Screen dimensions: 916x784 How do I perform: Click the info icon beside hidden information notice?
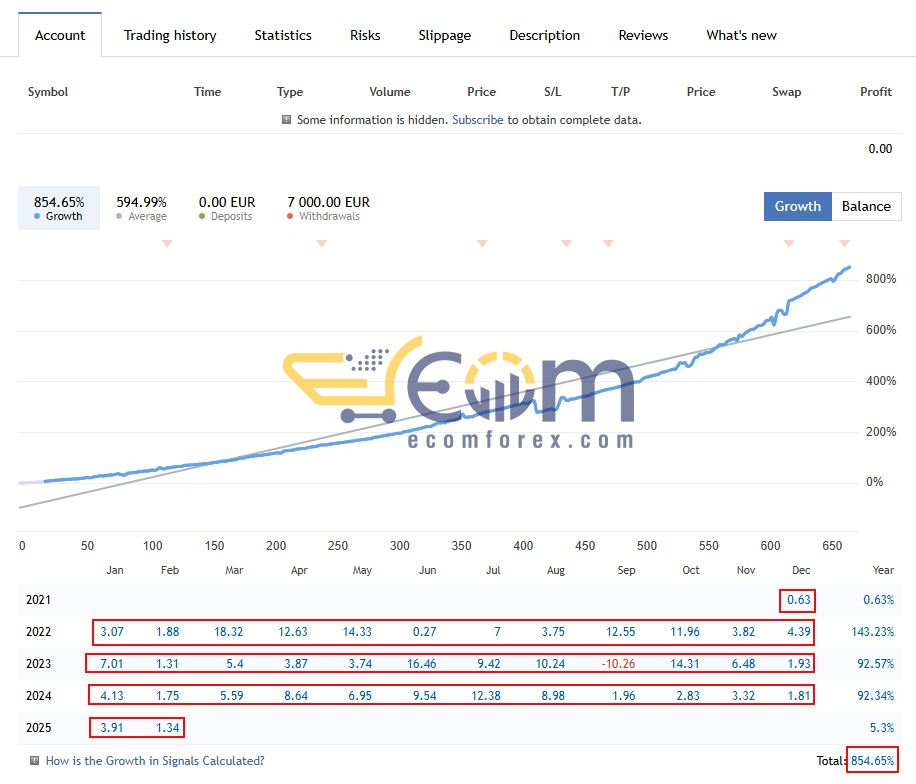286,120
